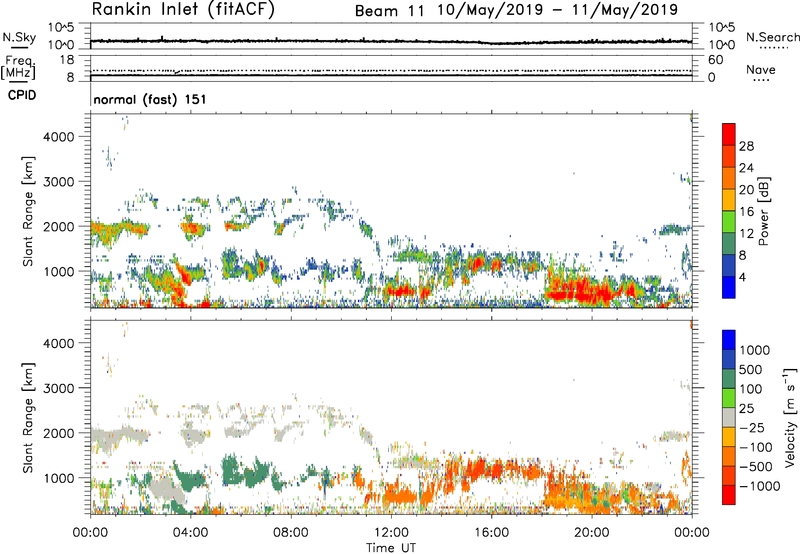
Task: Click the yellow segment of the power colorbar
Action: pyautogui.click(x=729, y=200)
